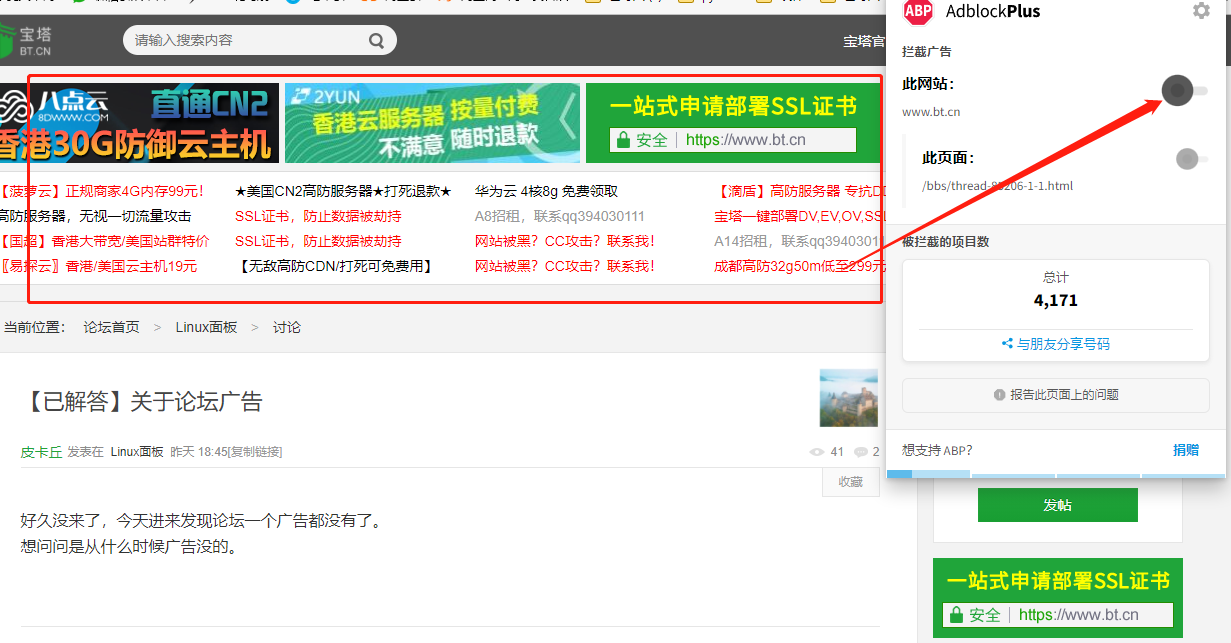Open the top 一站式申请部署SSL证书 banner
Image resolution: width=1231 pixels, height=643 pixels.
tap(733, 123)
